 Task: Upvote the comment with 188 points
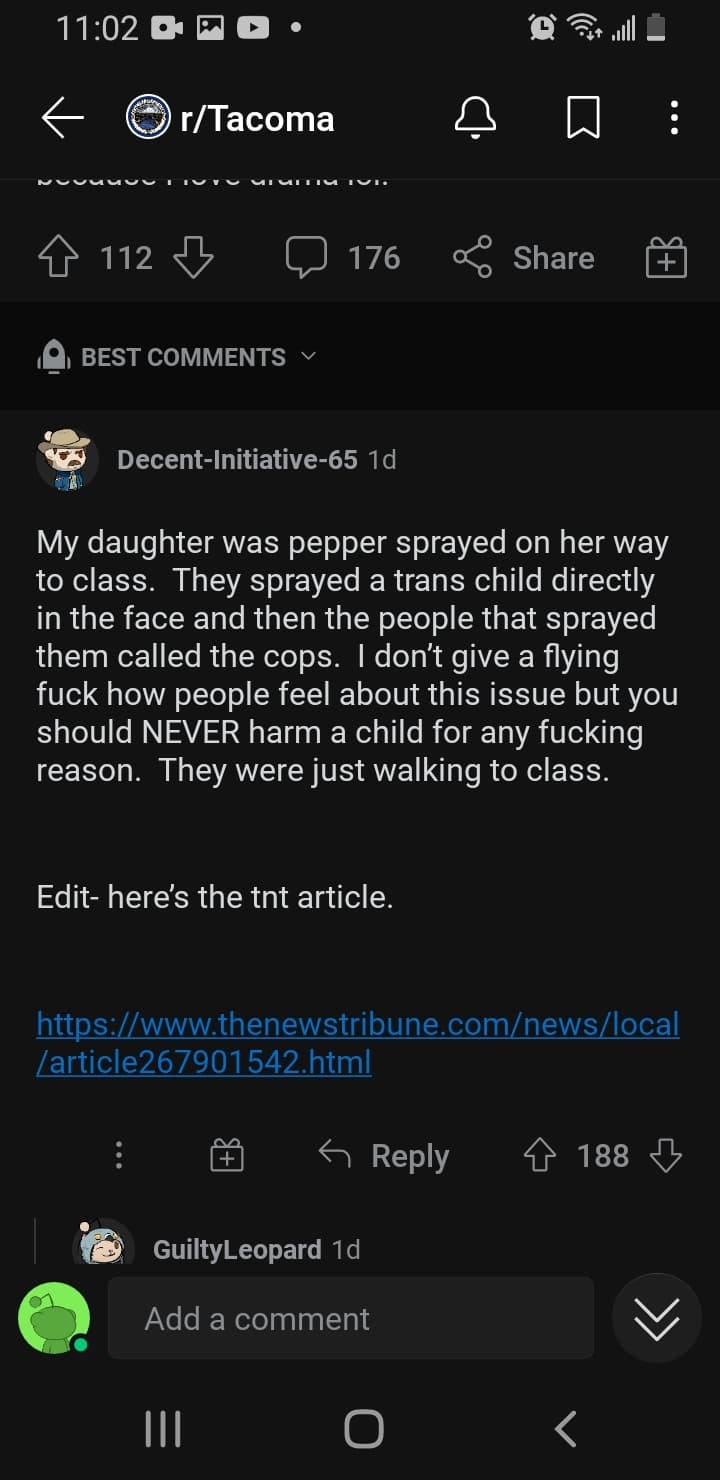[539, 1156]
